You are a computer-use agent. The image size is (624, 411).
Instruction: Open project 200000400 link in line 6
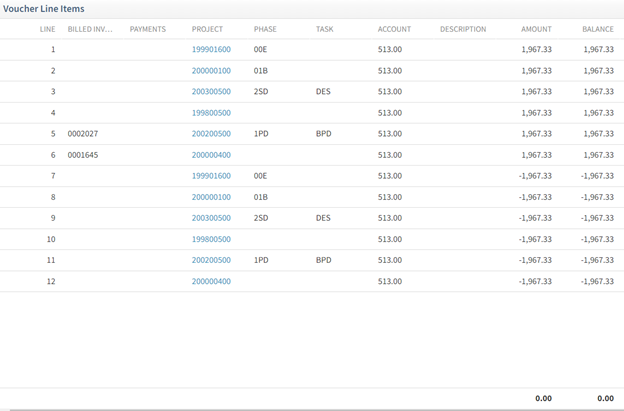(211, 155)
